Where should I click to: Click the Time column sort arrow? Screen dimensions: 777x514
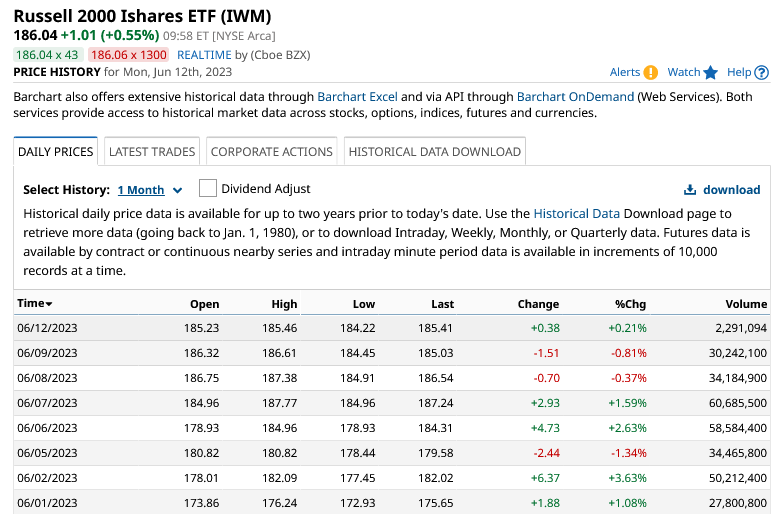pyautogui.click(x=49, y=304)
